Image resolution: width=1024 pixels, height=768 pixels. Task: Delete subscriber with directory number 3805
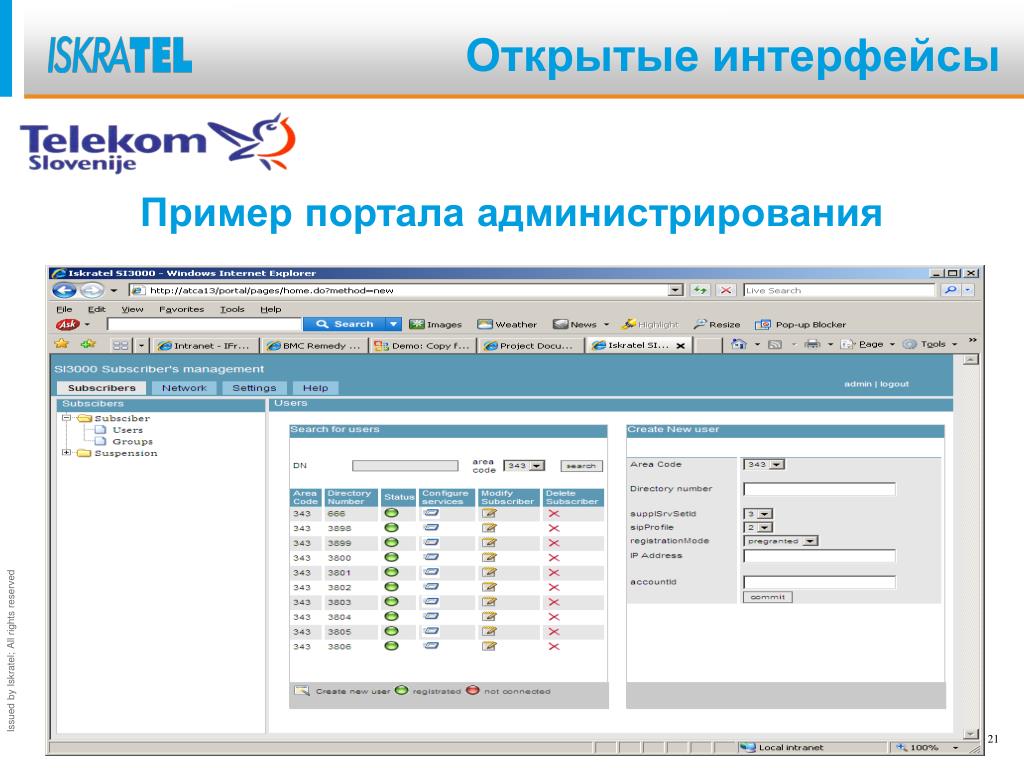tap(554, 632)
